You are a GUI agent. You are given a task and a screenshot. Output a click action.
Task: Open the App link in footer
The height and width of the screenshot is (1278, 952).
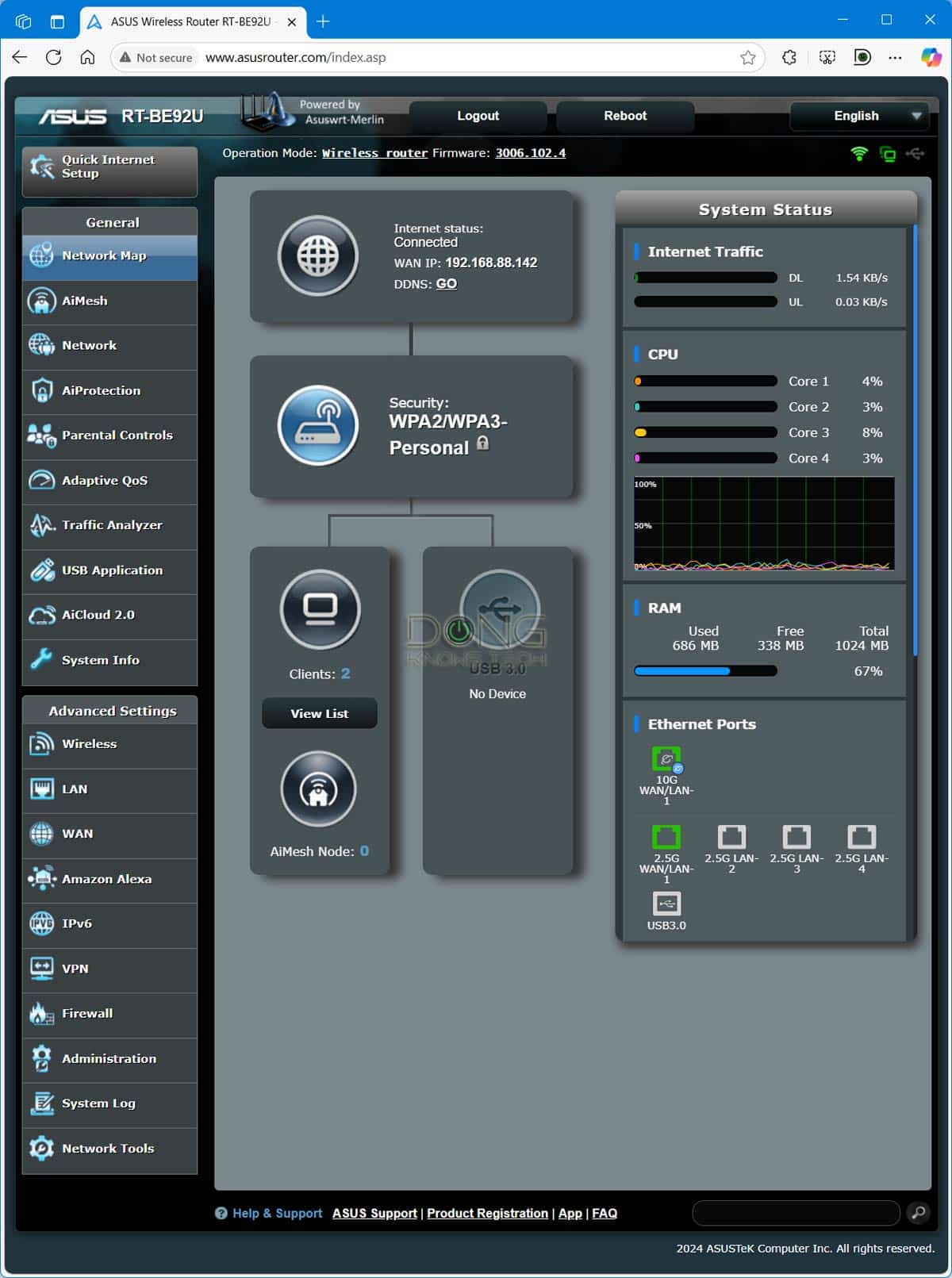[x=570, y=1214]
